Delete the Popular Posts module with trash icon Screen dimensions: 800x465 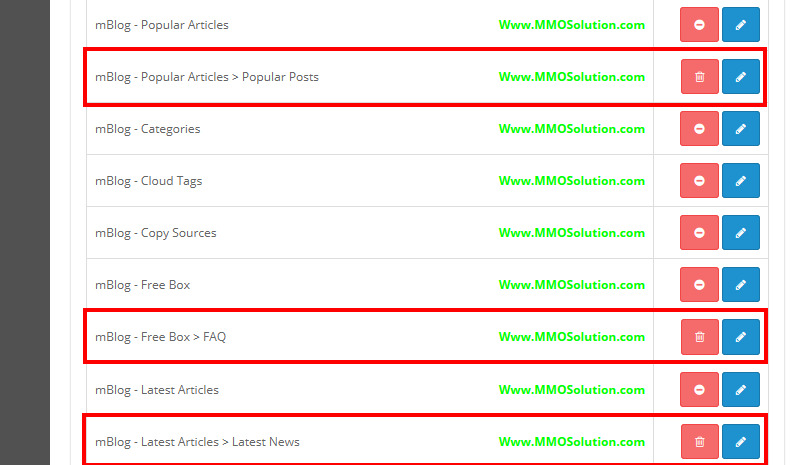coord(700,77)
